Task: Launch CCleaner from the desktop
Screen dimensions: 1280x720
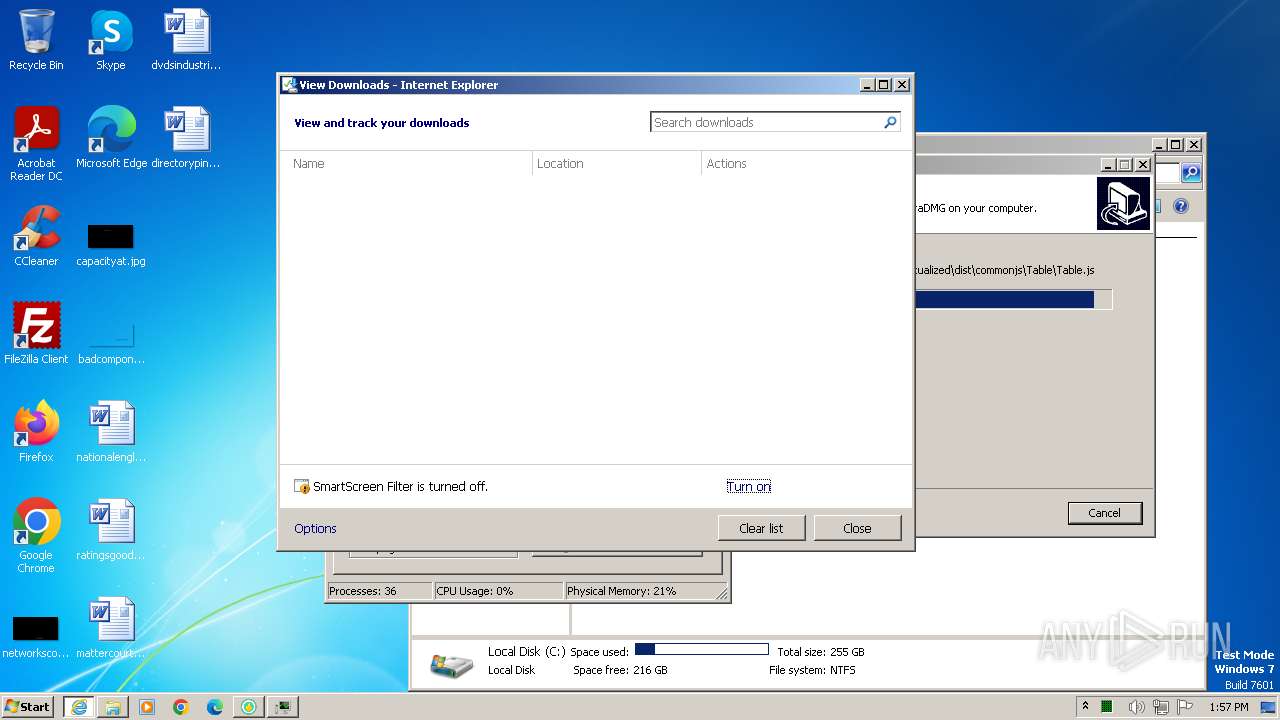Action: [x=36, y=236]
